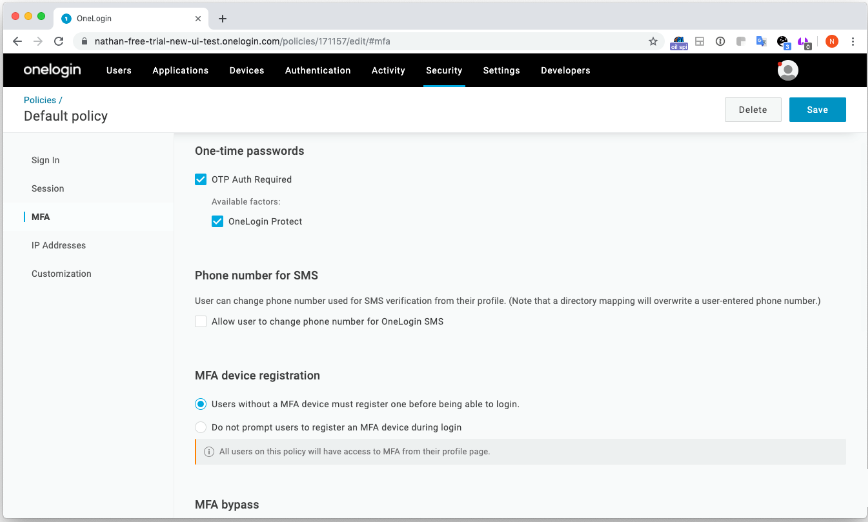The width and height of the screenshot is (868, 522).
Task: Click the onelogin logo
Action: pos(52,70)
